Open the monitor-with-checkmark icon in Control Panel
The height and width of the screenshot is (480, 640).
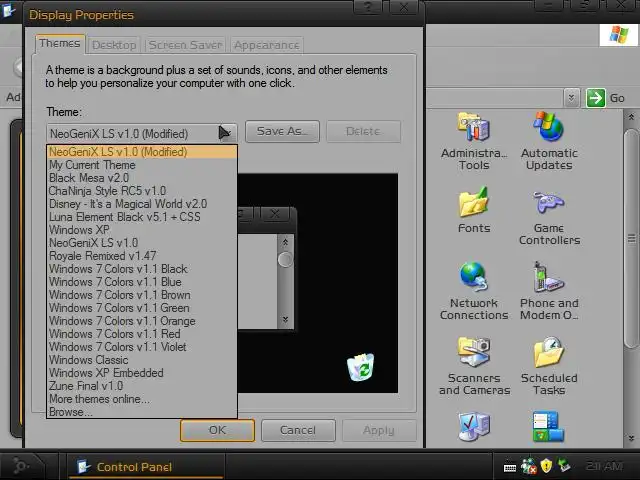coord(474,427)
